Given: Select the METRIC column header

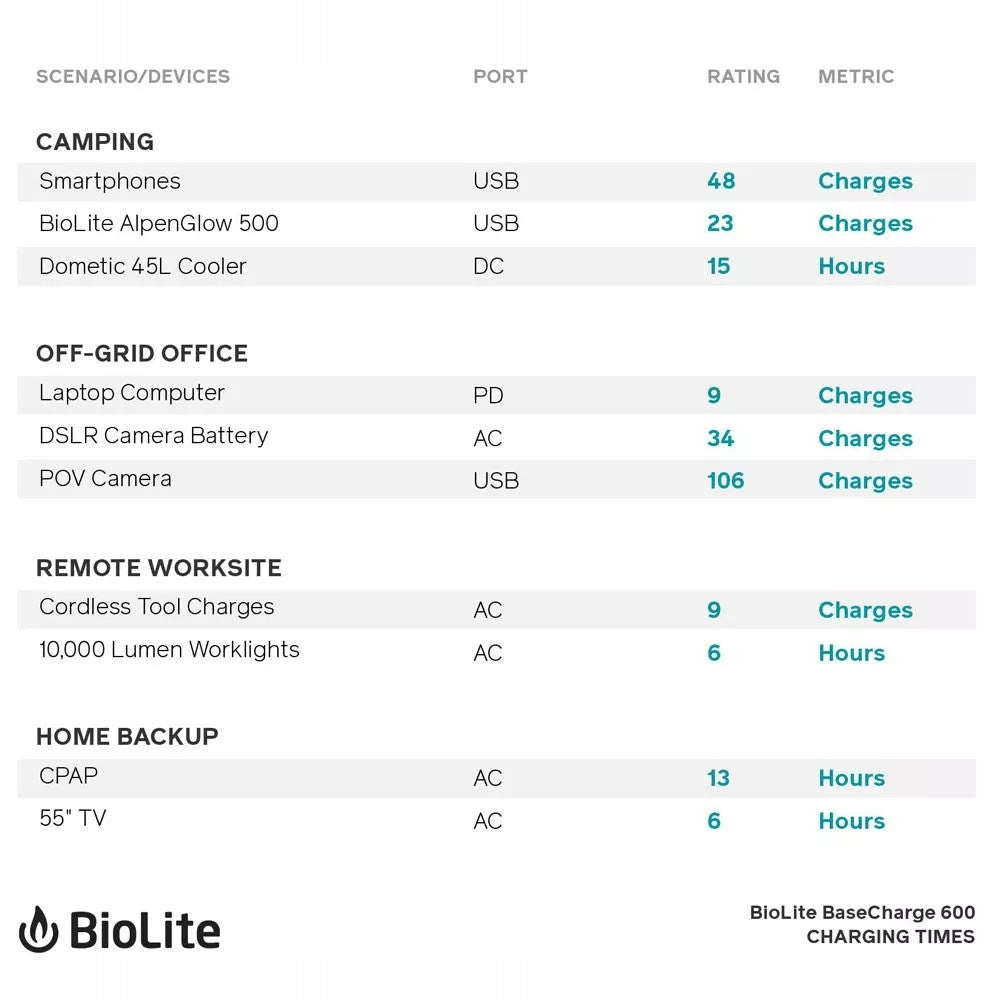Looking at the screenshot, I should [x=856, y=76].
